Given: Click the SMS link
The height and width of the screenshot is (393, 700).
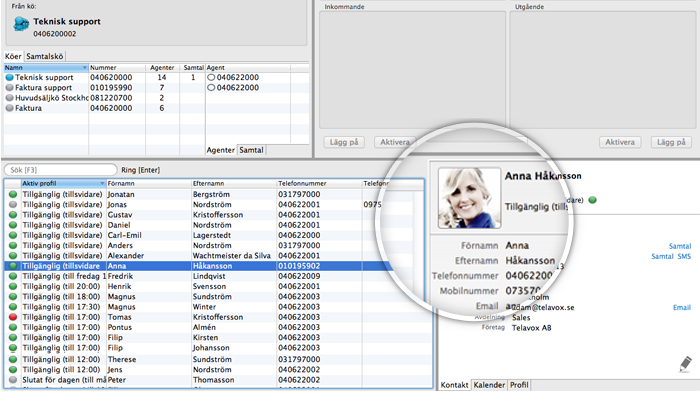Looking at the screenshot, I should 684,256.
